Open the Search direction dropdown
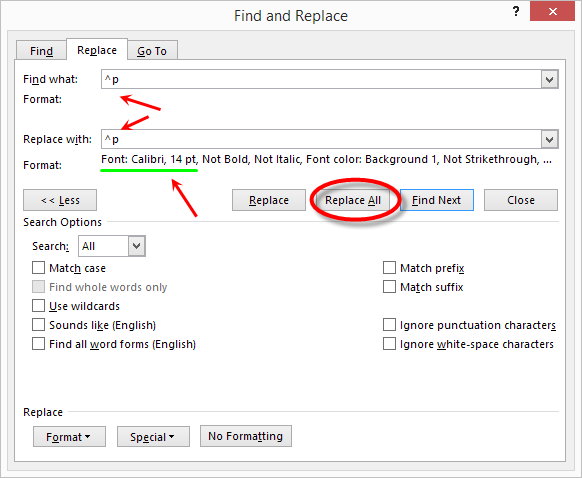 [136, 246]
